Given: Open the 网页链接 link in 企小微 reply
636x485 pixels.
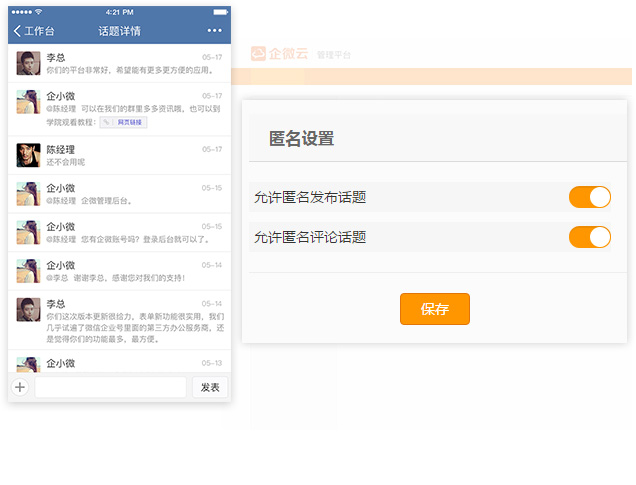Looking at the screenshot, I should click(124, 122).
